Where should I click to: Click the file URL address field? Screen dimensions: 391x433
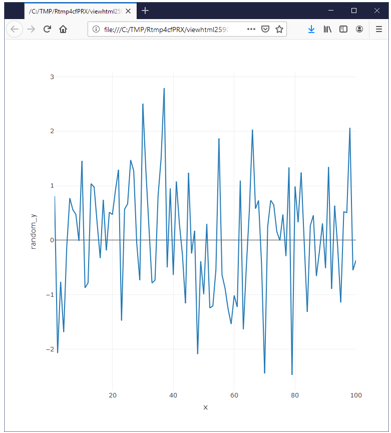coord(166,29)
